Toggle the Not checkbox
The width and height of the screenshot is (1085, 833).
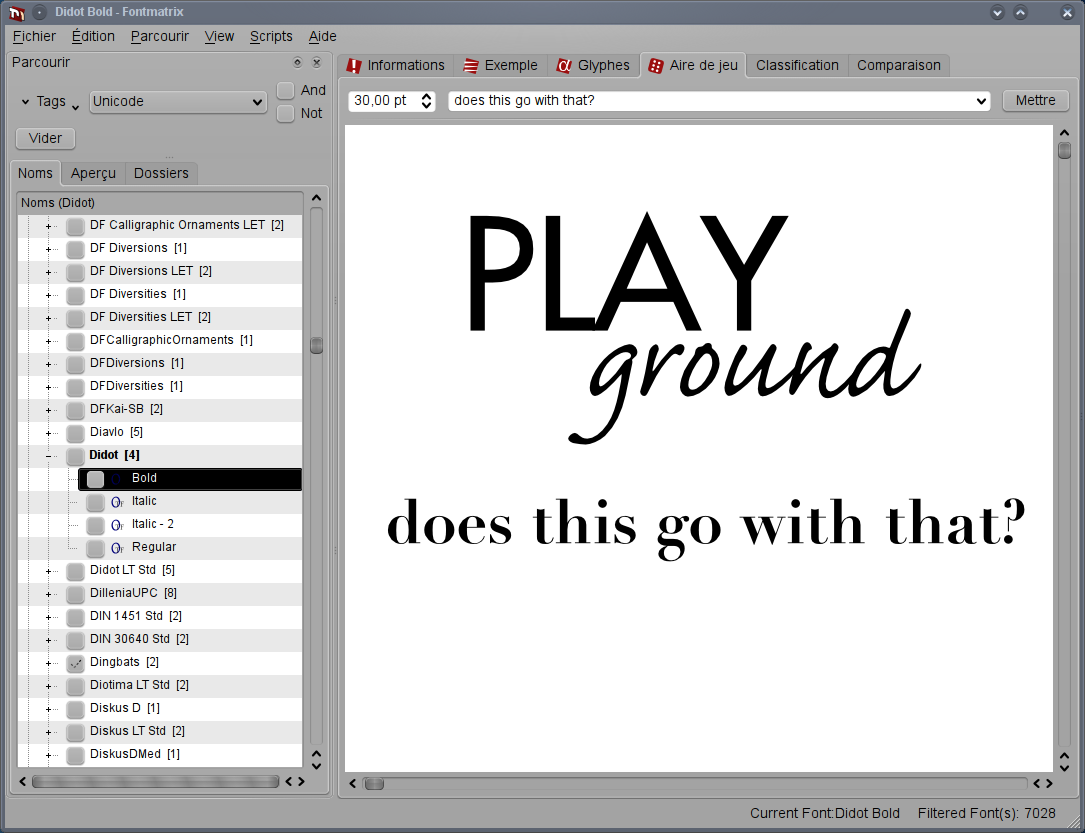pyautogui.click(x=286, y=113)
